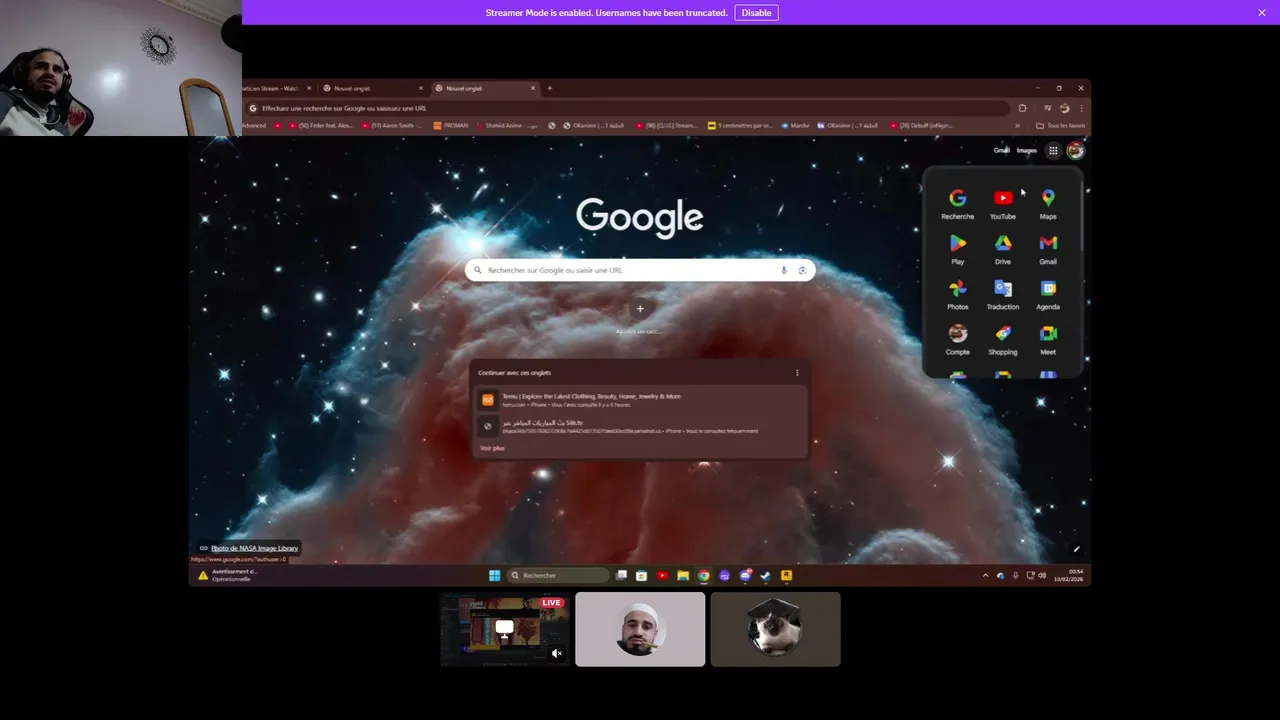Image resolution: width=1280 pixels, height=720 pixels.
Task: Open Traduction from the Google apps panel
Action: coord(1002,294)
